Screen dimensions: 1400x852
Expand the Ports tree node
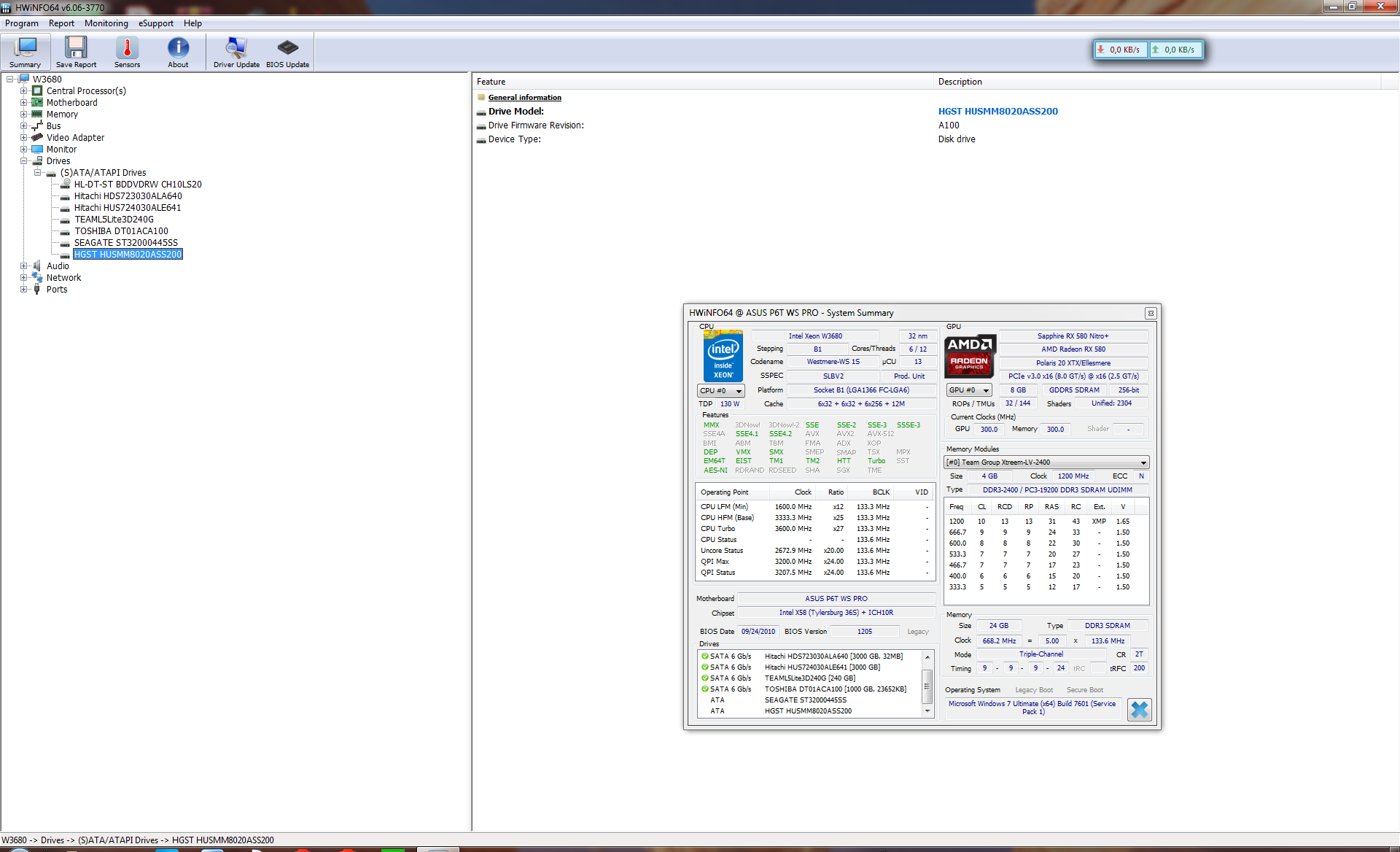24,289
